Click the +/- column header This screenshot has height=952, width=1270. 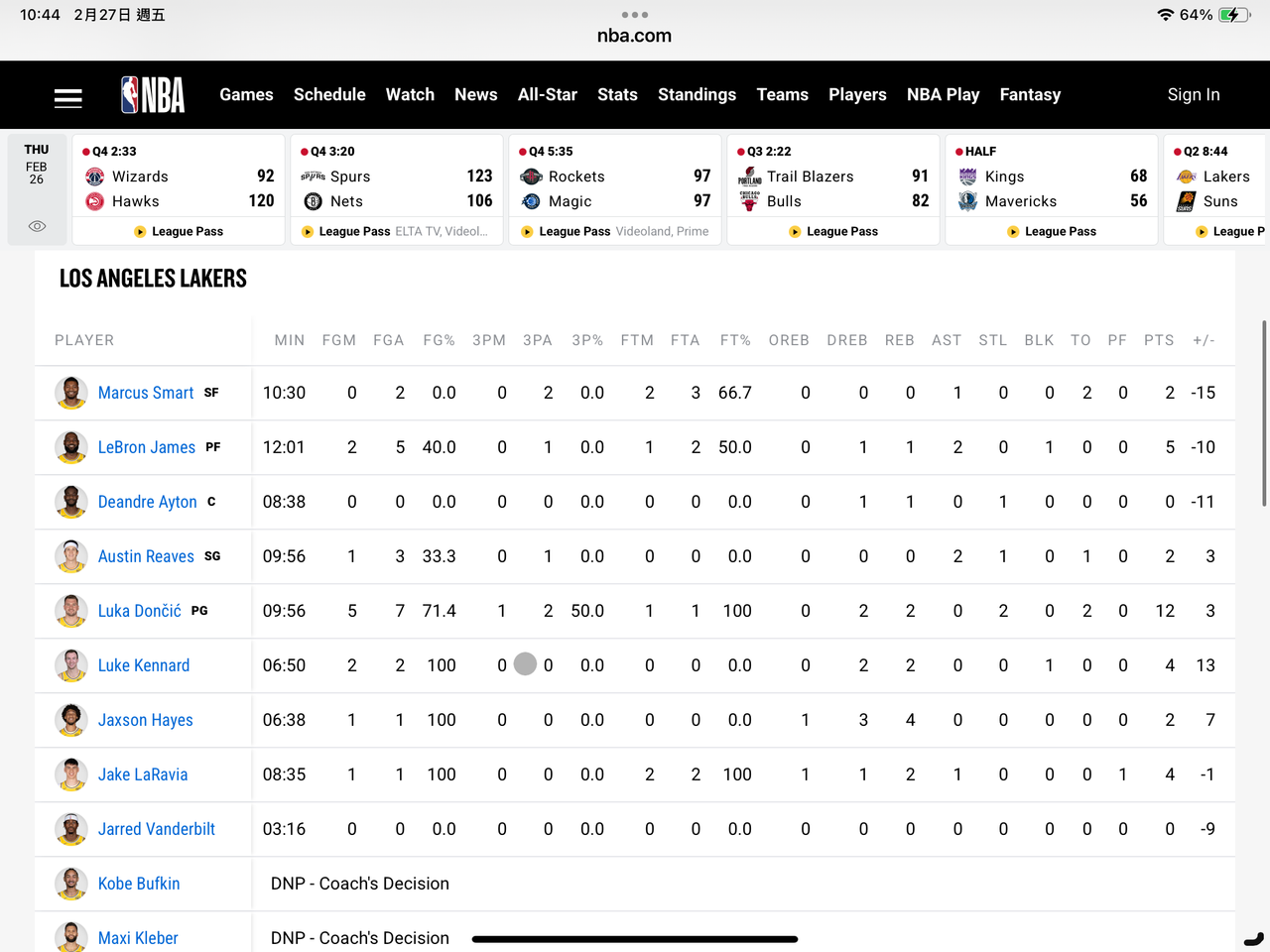[1204, 340]
